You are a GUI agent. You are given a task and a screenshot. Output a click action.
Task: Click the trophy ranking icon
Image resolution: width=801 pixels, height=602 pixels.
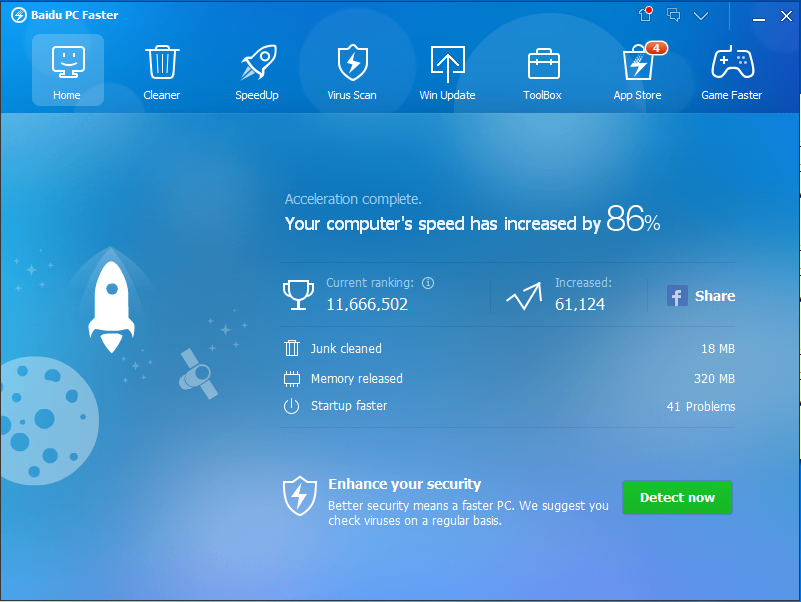click(298, 295)
